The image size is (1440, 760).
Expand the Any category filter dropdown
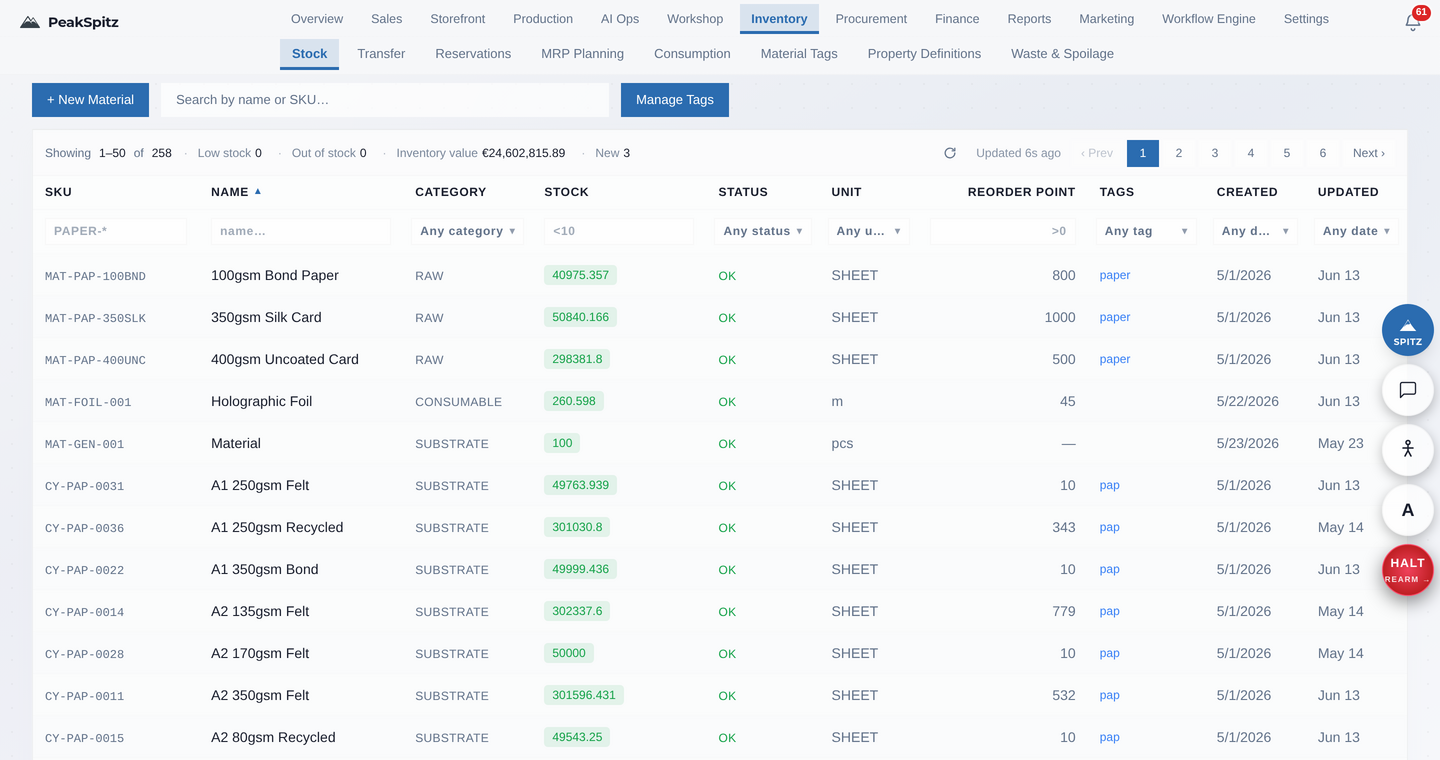point(467,231)
